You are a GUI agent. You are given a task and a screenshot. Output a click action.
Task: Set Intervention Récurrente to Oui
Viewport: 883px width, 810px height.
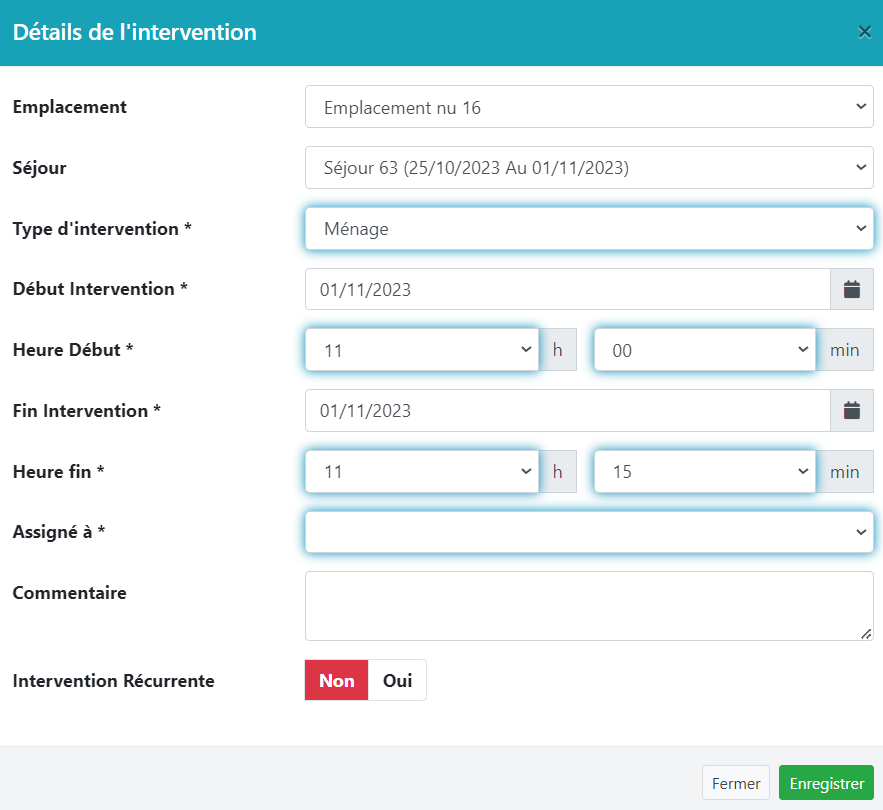(397, 680)
